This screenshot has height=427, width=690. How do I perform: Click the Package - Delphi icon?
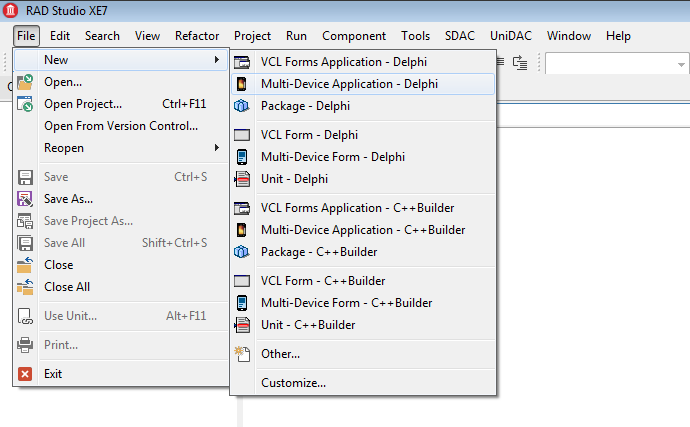coord(242,106)
